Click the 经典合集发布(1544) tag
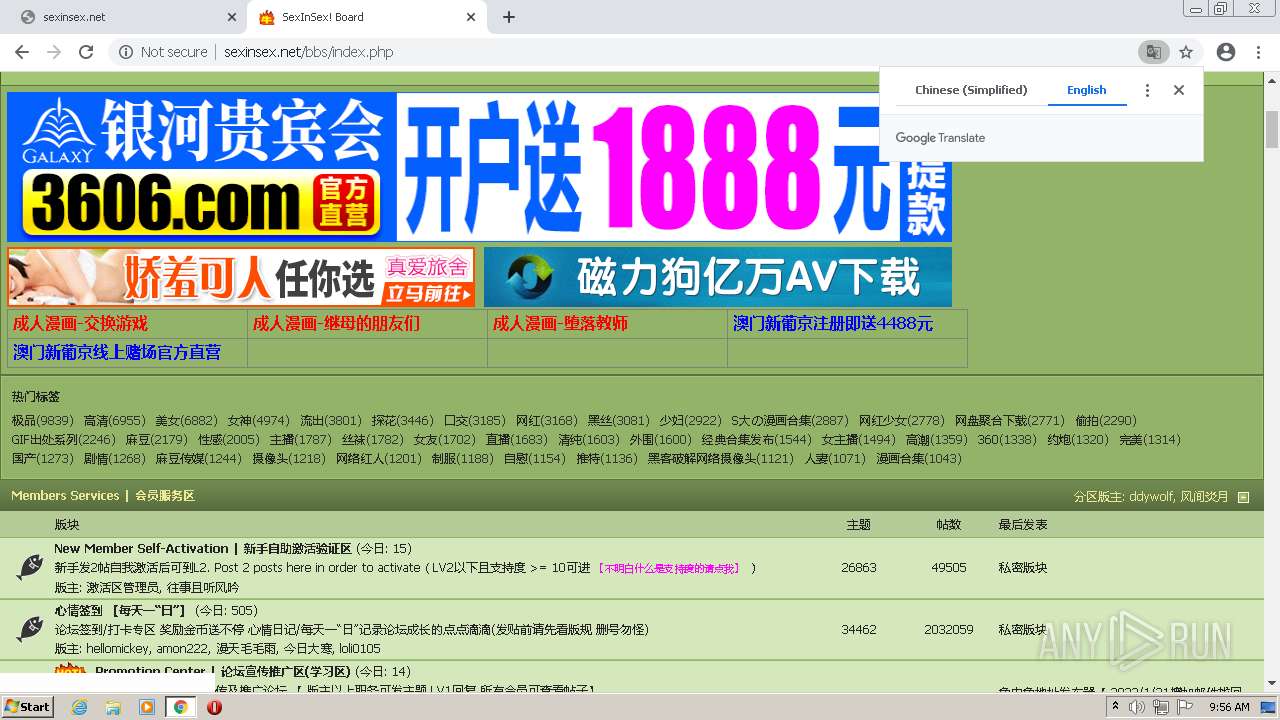 tap(756, 440)
